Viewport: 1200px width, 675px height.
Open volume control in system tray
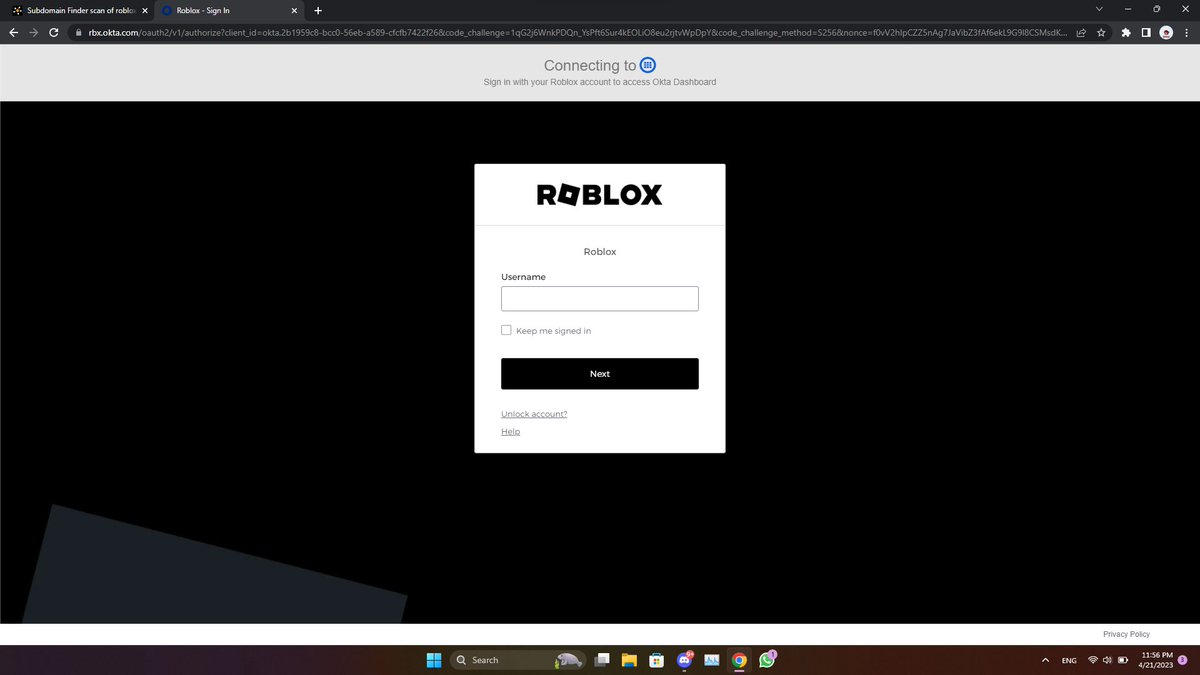[x=1107, y=660]
